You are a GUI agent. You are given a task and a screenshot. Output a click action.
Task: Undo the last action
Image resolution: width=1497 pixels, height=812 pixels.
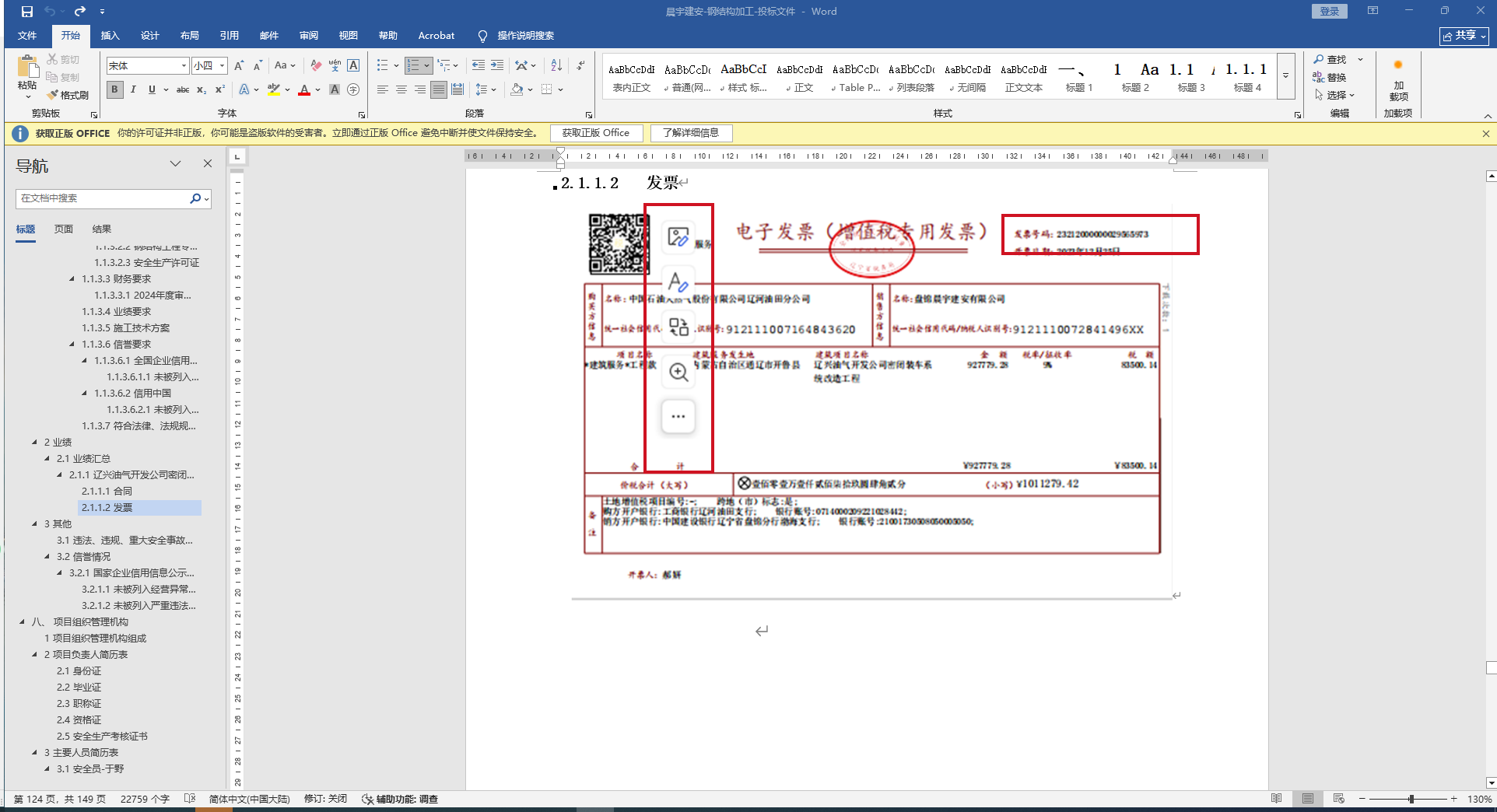(x=50, y=12)
